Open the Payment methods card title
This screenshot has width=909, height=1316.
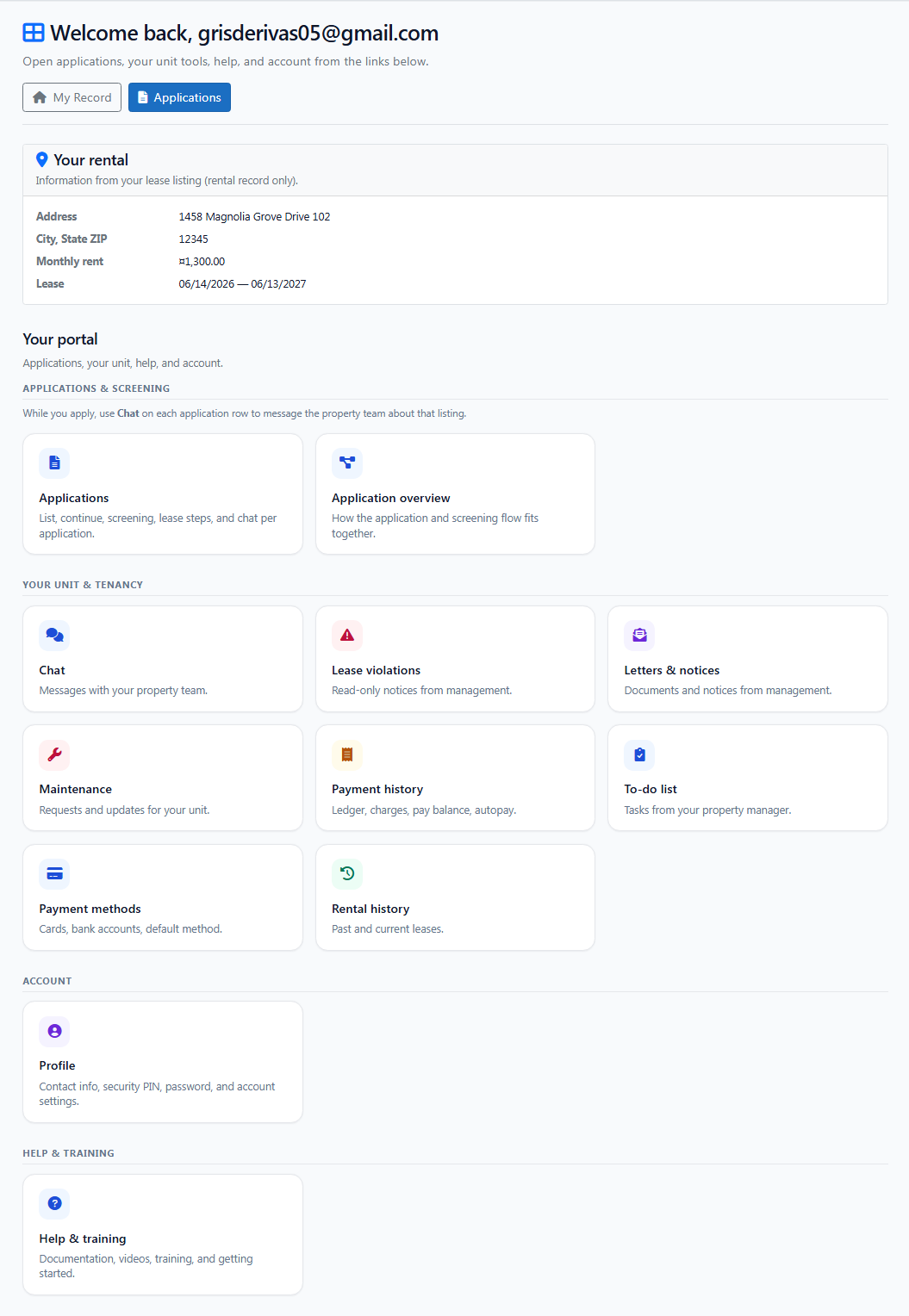[x=90, y=909]
